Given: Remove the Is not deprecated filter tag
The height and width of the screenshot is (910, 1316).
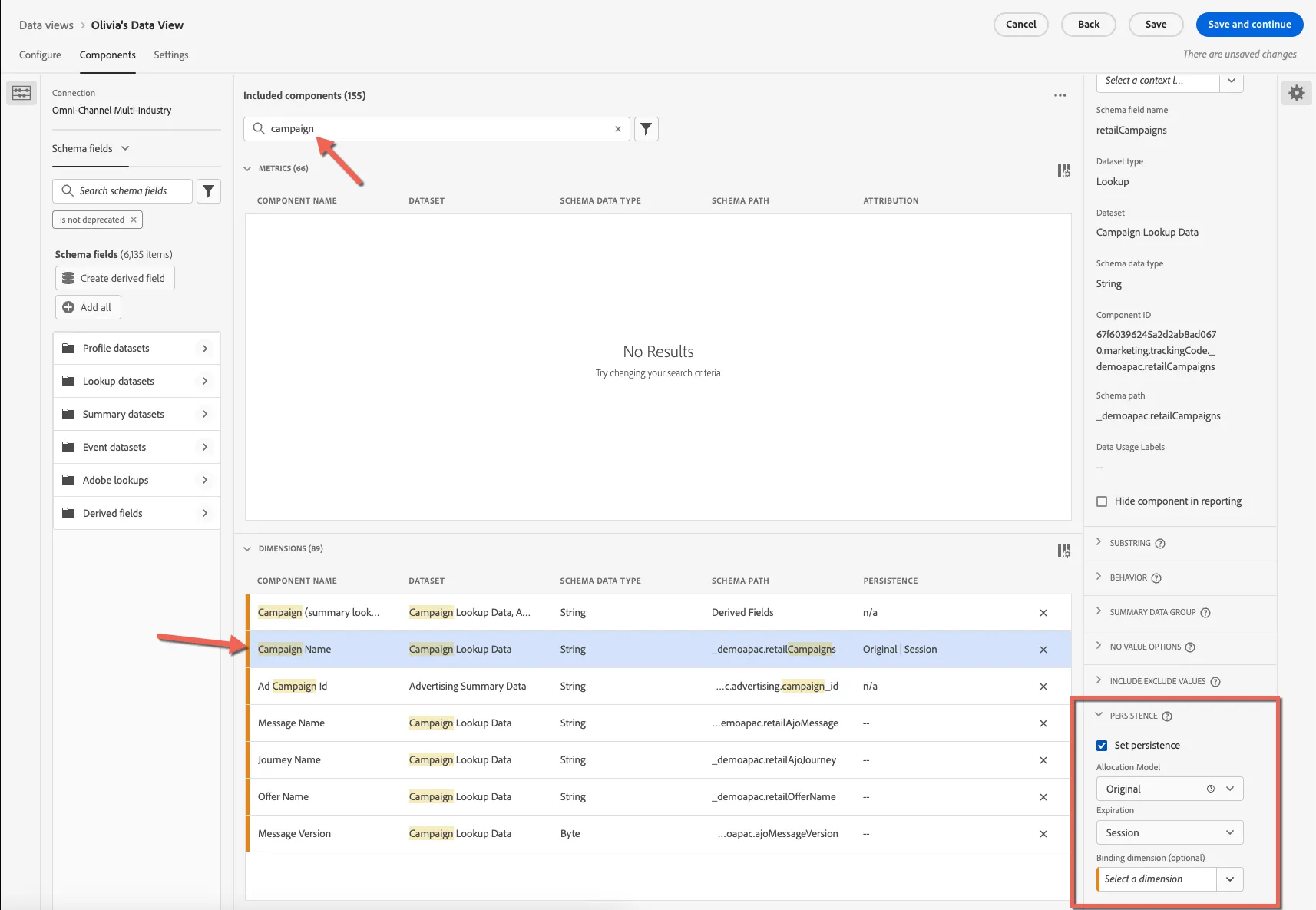Looking at the screenshot, I should (134, 220).
